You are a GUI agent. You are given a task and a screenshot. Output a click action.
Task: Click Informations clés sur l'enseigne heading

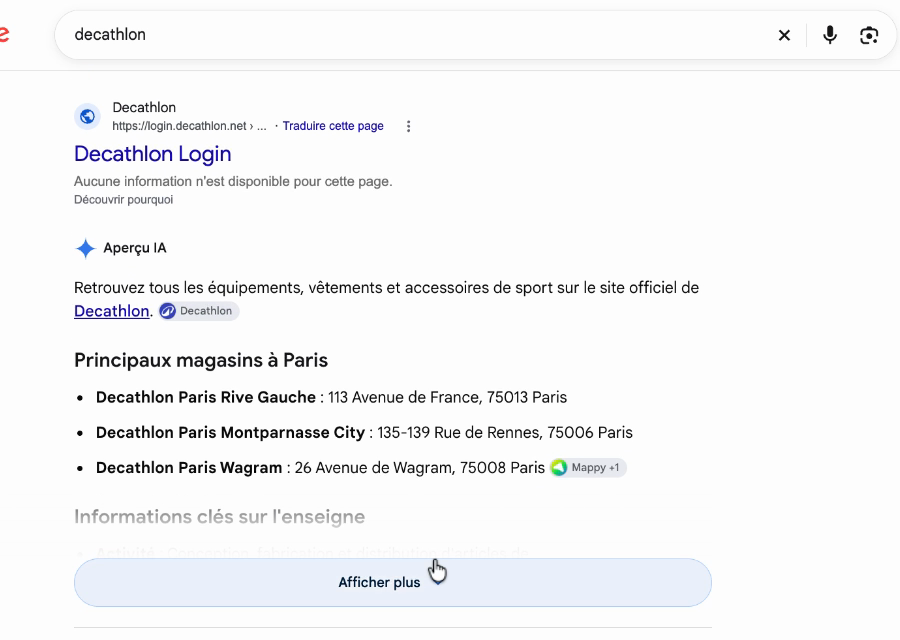[x=219, y=517]
